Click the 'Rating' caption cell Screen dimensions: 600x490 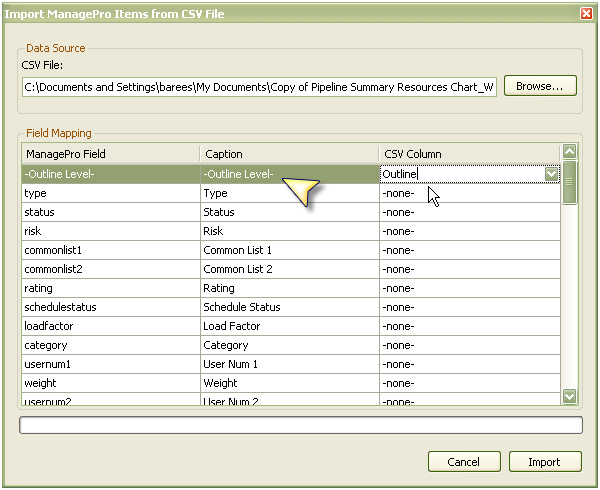290,288
